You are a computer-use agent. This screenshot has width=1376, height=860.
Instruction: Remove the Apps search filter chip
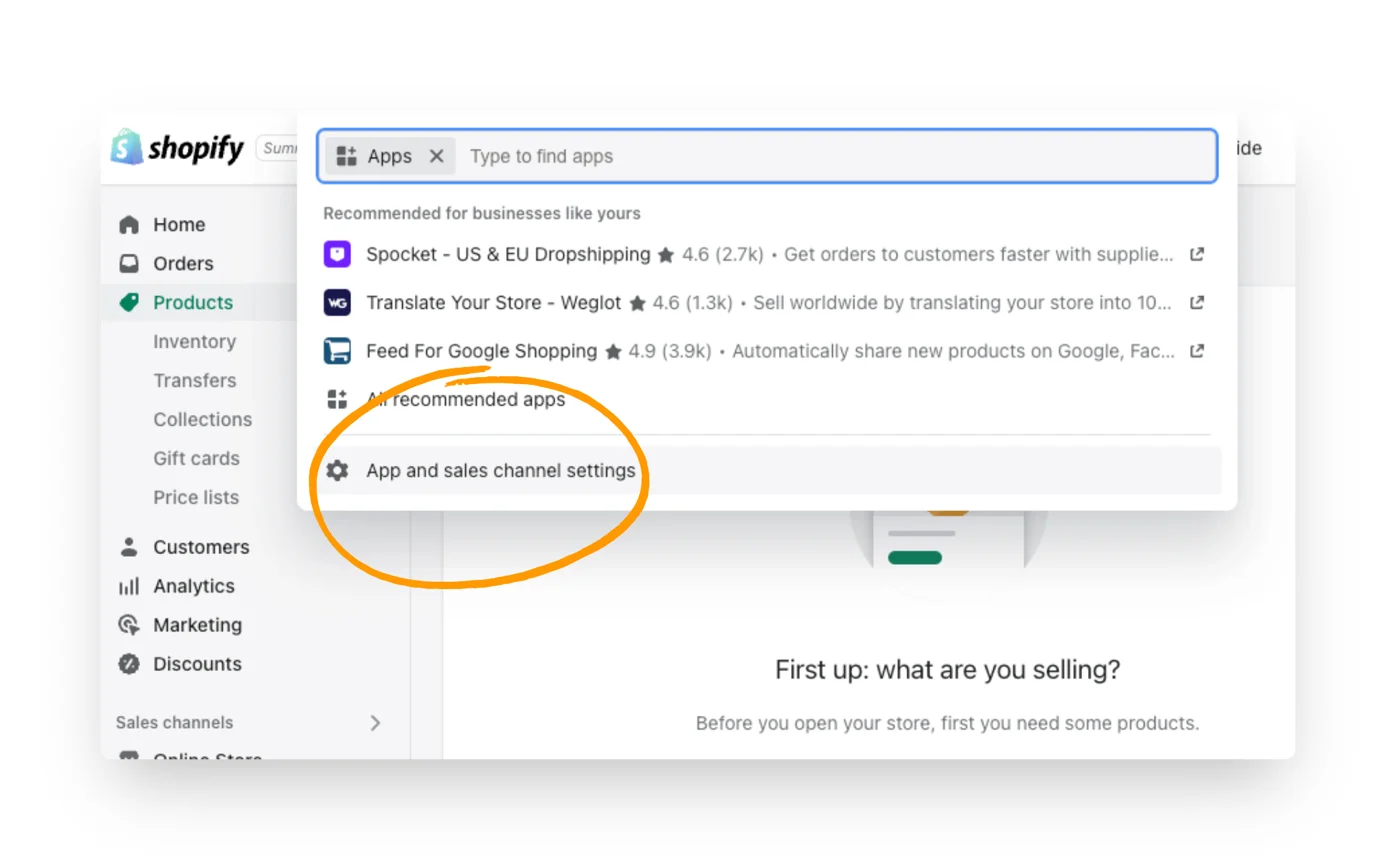pos(436,156)
